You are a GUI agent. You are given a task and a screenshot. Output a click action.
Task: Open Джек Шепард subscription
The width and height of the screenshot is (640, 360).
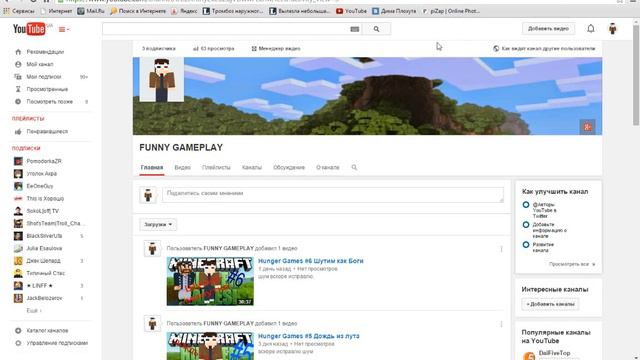coord(43,261)
